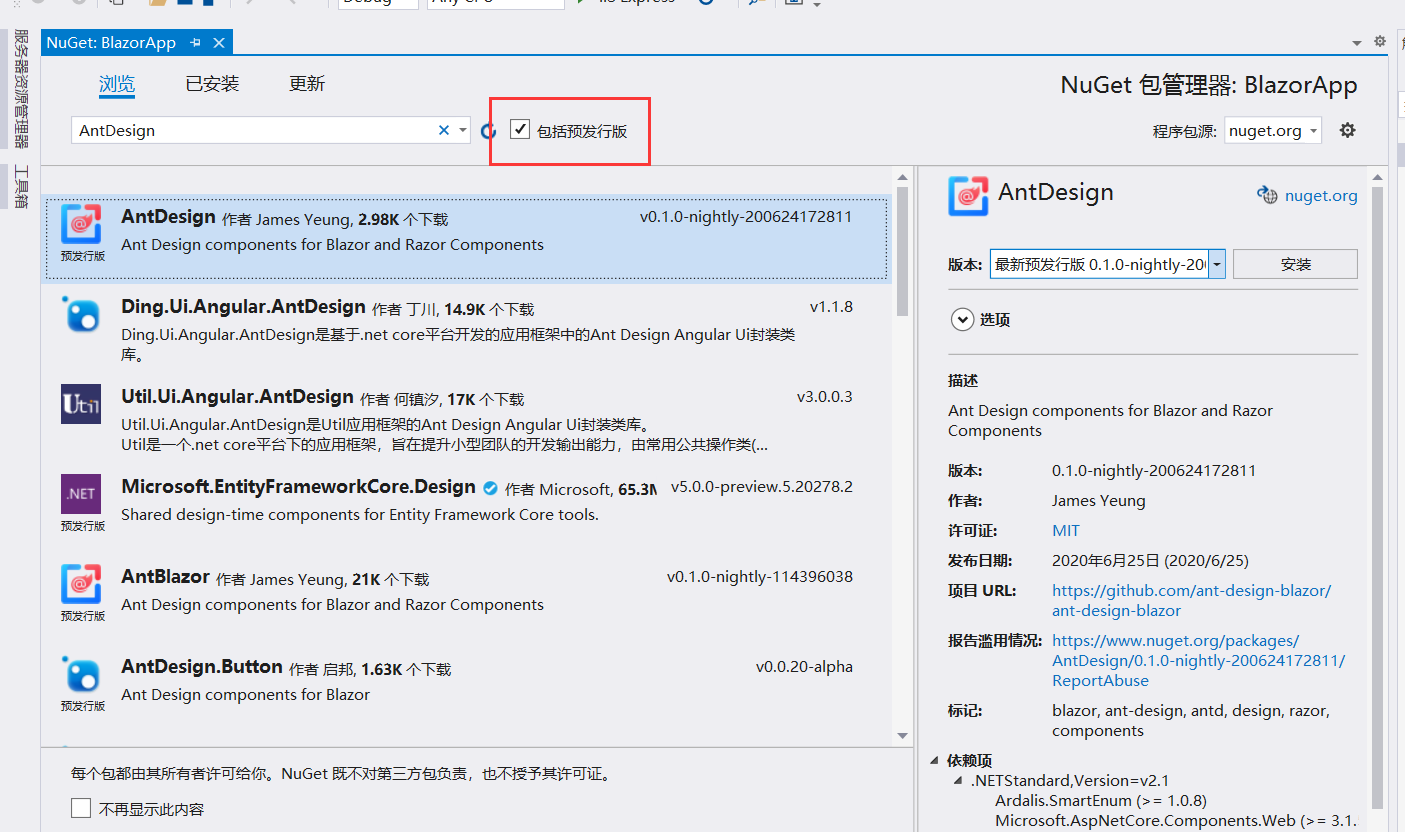The width and height of the screenshot is (1405, 832).
Task: Check 不再显示此内容 checkbox
Action: tap(81, 808)
